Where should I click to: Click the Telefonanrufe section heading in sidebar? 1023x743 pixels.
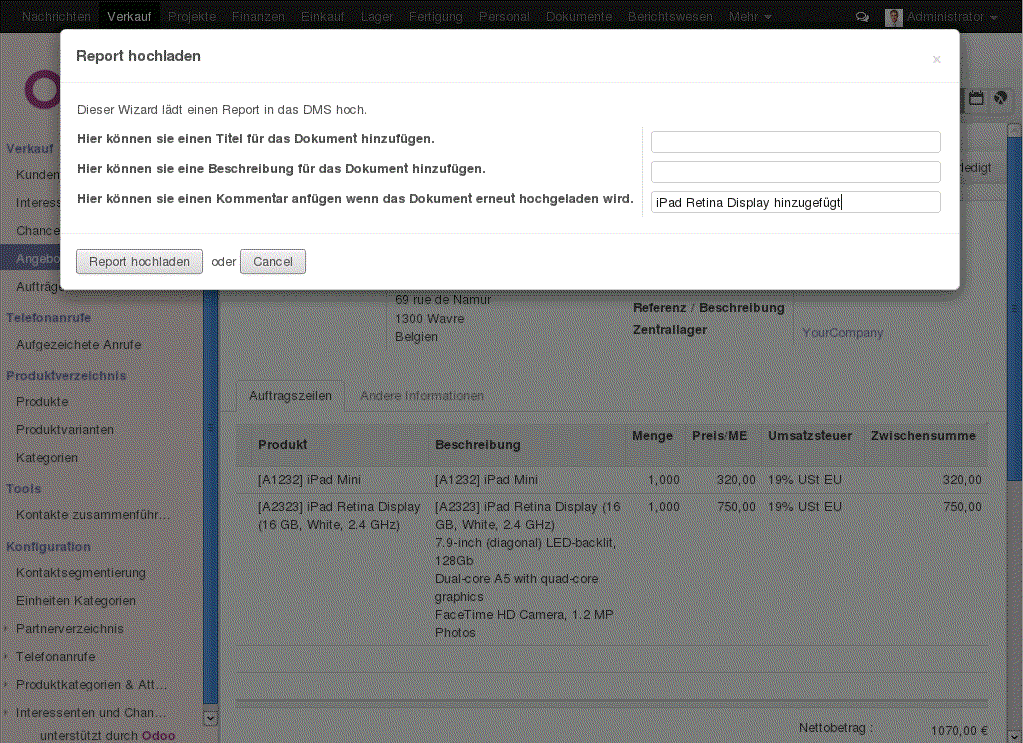(48, 318)
